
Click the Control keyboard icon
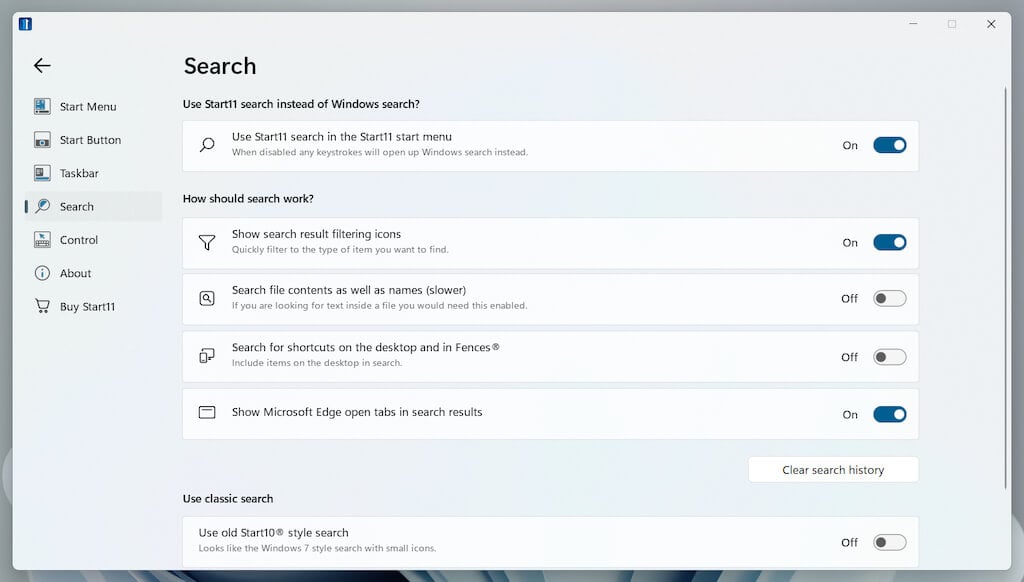42,240
